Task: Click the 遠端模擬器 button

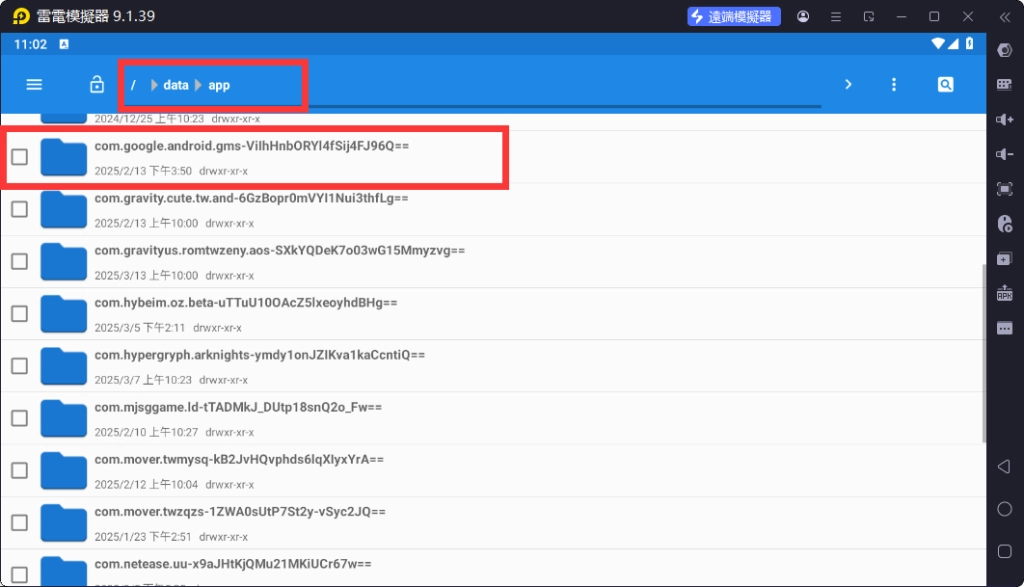Action: pos(733,16)
